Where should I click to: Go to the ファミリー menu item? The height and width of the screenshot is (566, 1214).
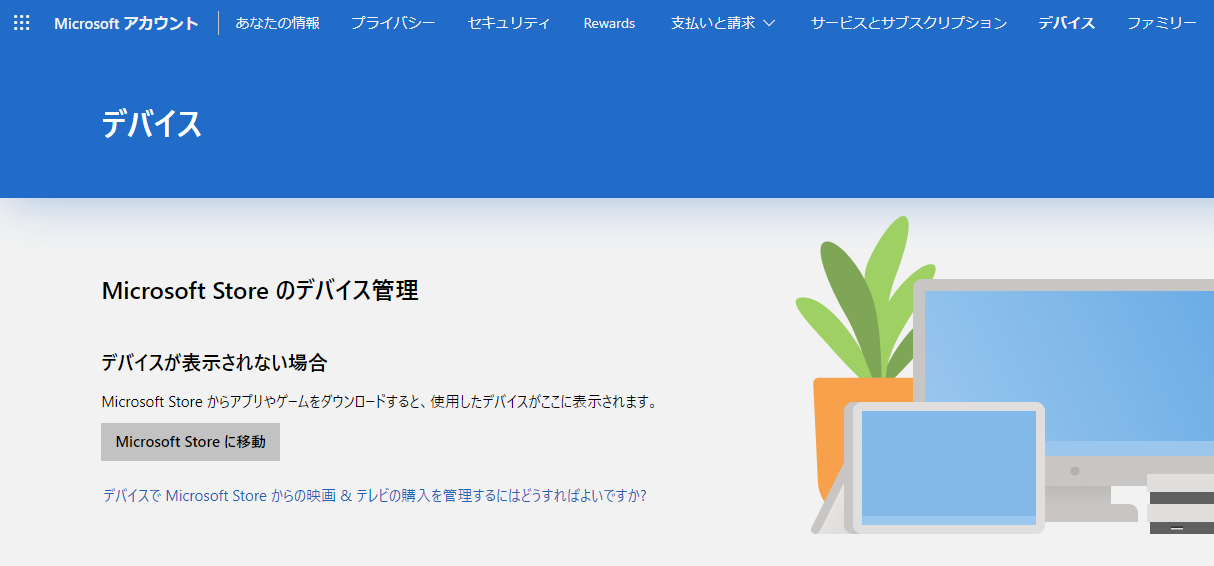(1162, 23)
